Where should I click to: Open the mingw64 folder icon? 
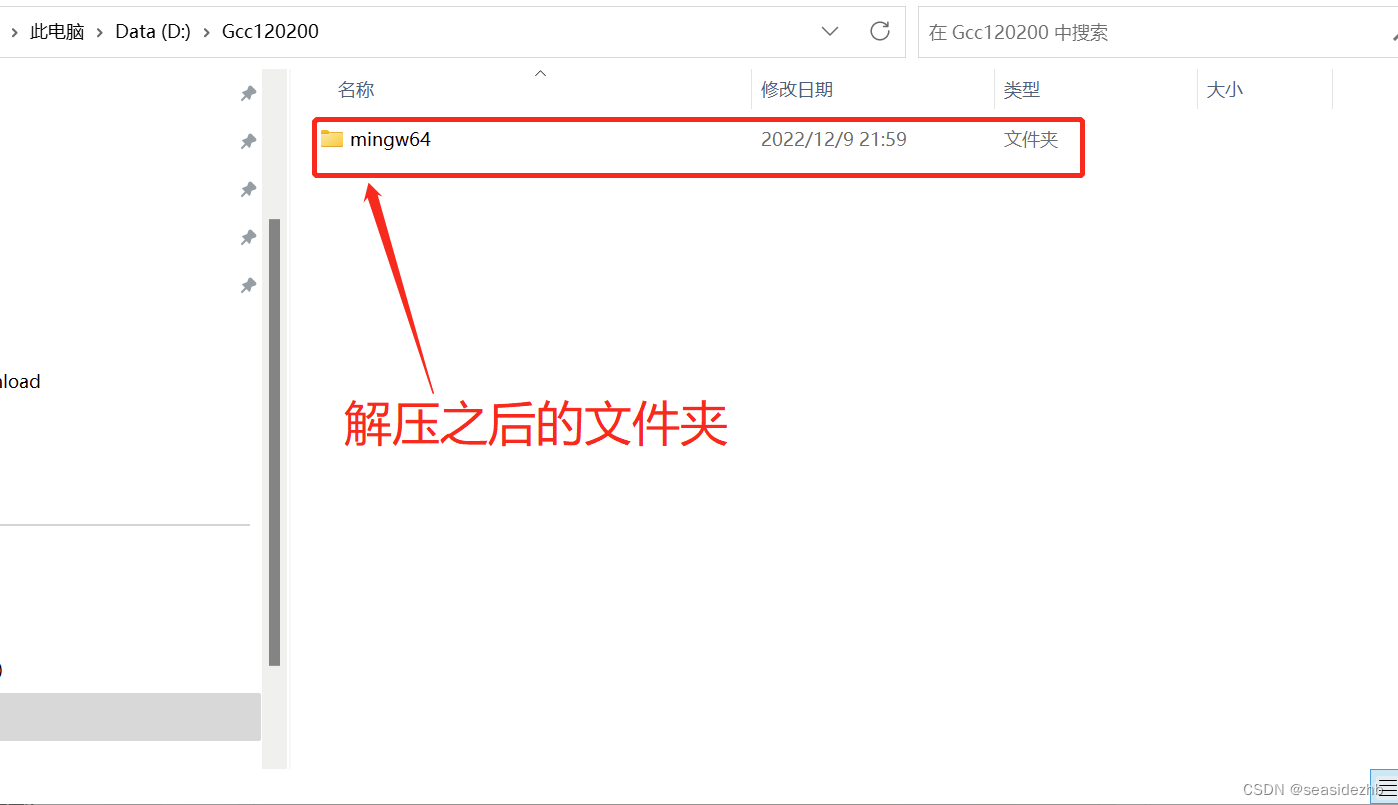pyautogui.click(x=331, y=139)
